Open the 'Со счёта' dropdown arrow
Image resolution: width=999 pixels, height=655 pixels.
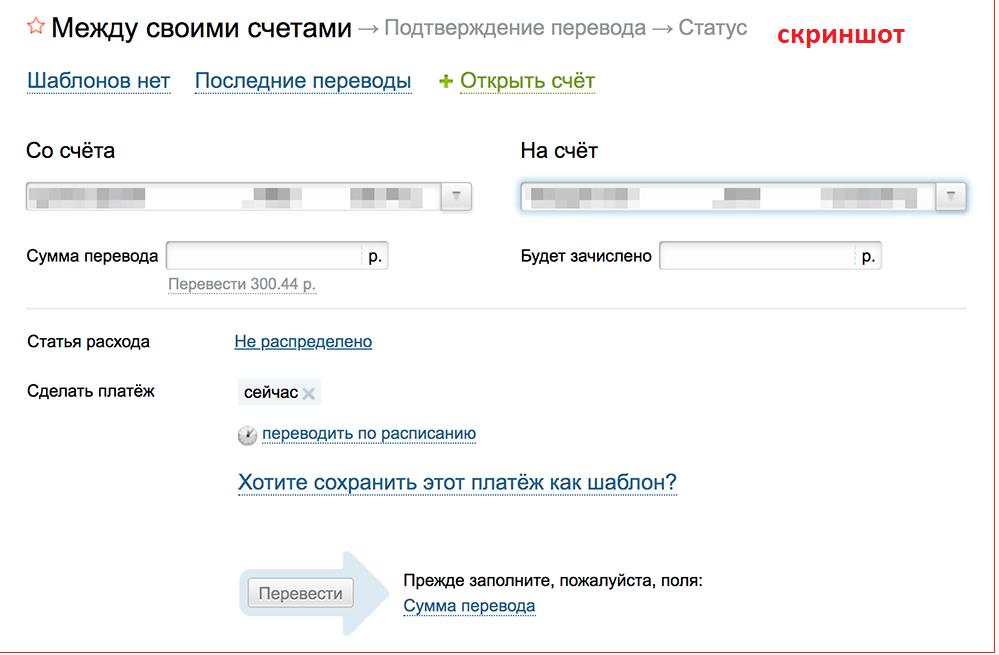pyautogui.click(x=456, y=196)
